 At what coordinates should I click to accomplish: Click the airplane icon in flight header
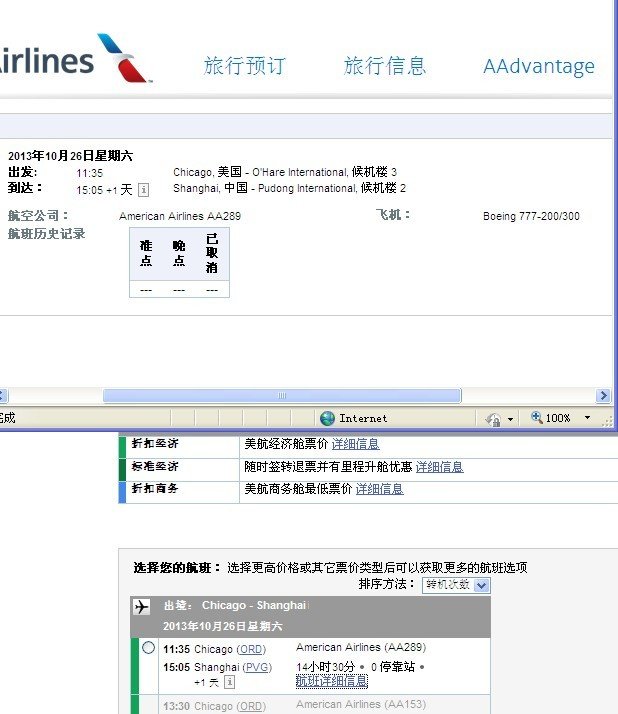tap(142, 606)
